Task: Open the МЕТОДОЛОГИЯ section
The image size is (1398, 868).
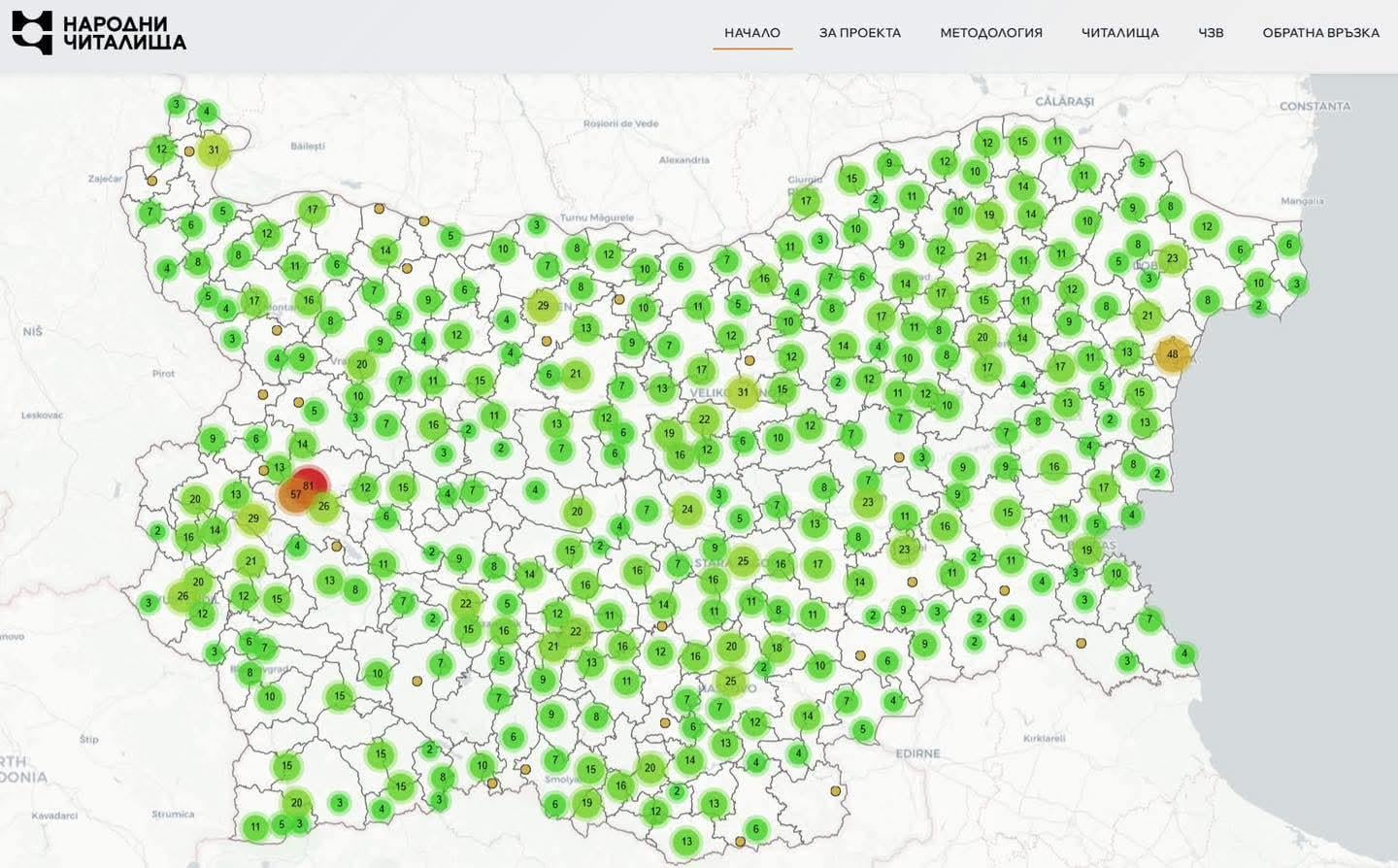Action: (990, 33)
